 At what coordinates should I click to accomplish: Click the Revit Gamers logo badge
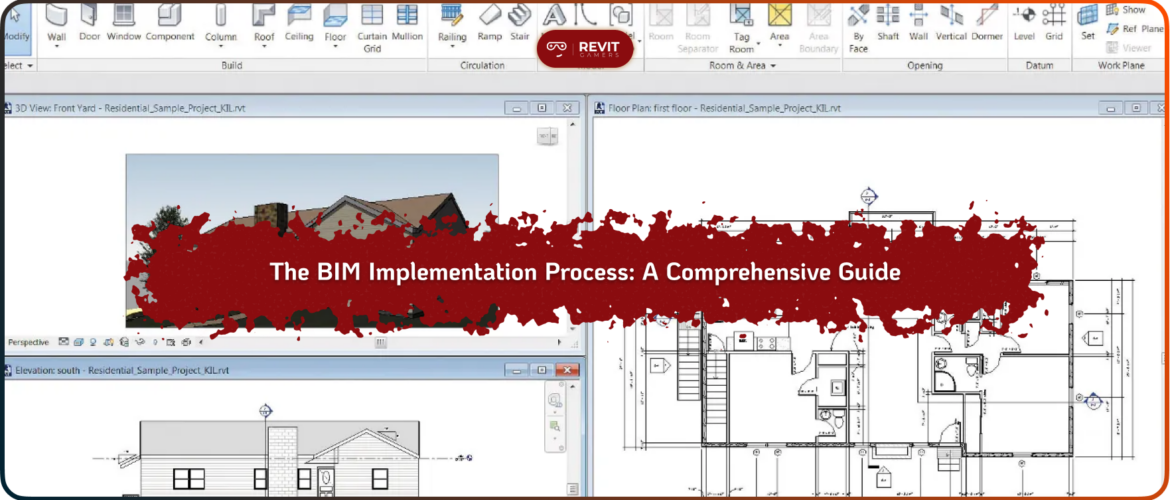click(x=585, y=49)
